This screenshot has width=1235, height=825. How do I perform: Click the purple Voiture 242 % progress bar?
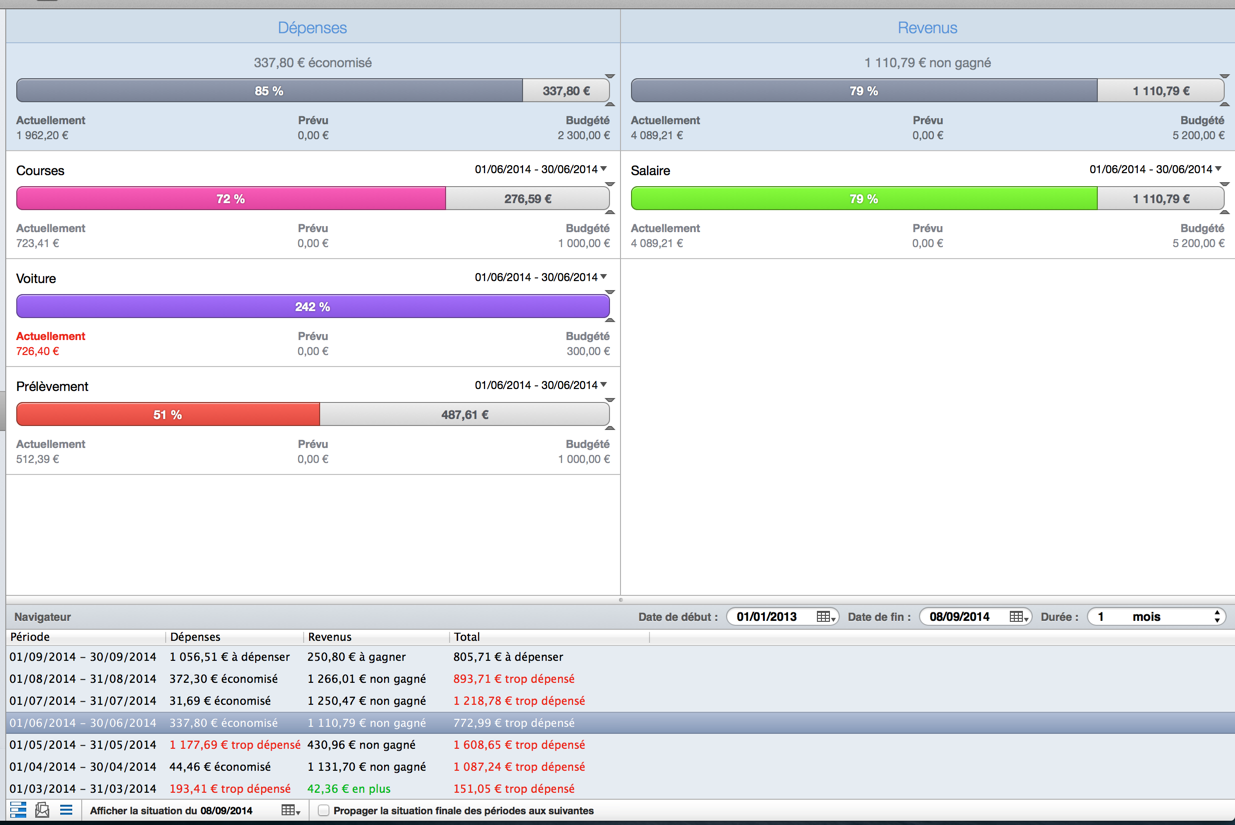313,307
